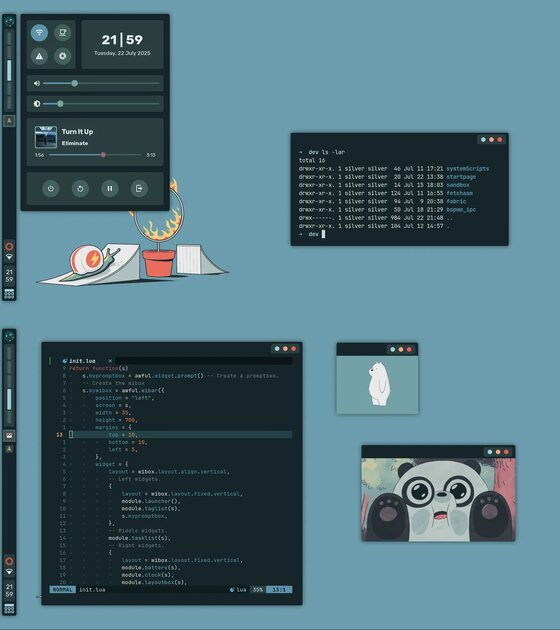Click the image viewer icon in the tasklist

[9, 436]
